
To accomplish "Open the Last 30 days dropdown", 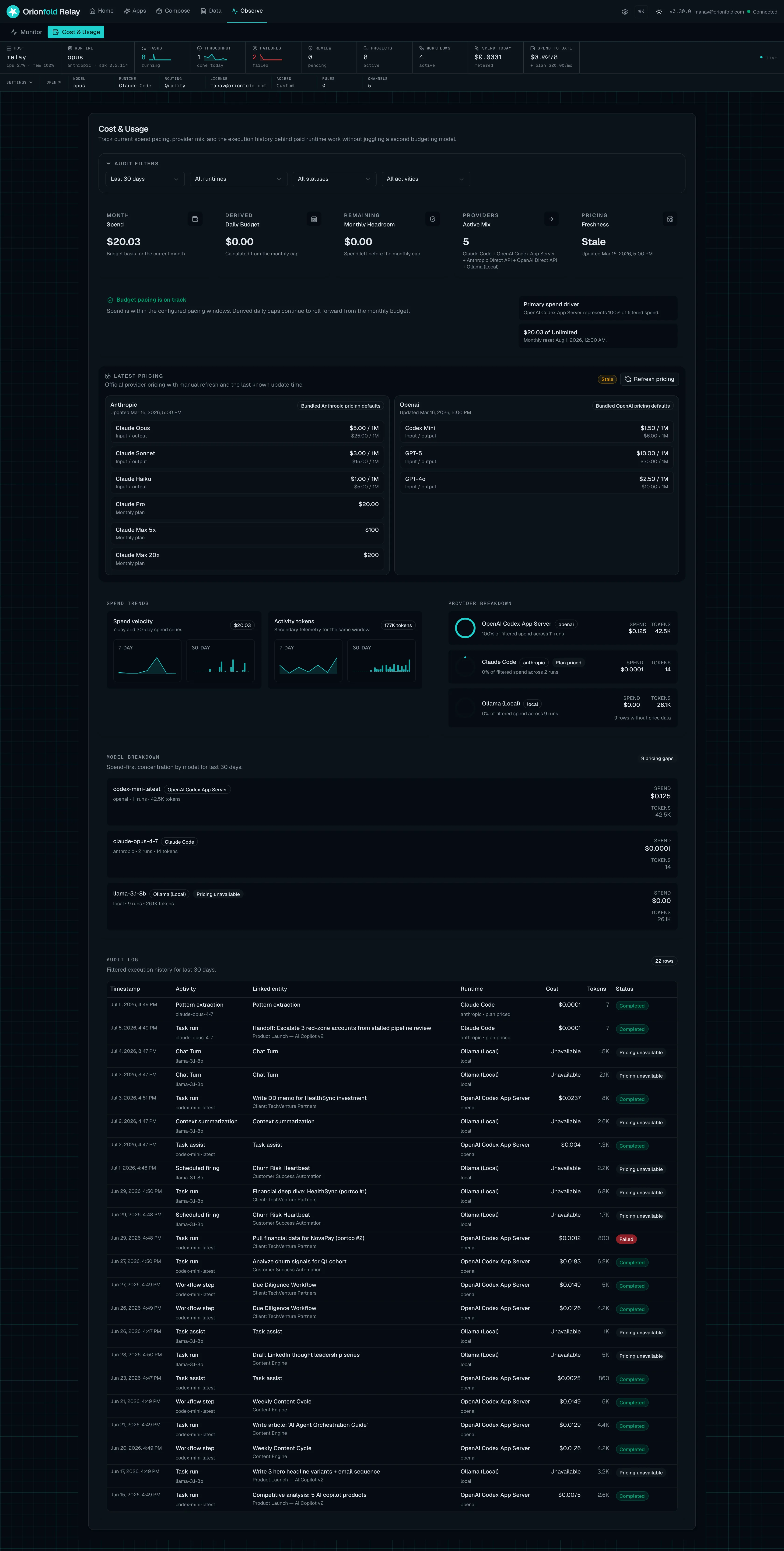I will 144,179.
